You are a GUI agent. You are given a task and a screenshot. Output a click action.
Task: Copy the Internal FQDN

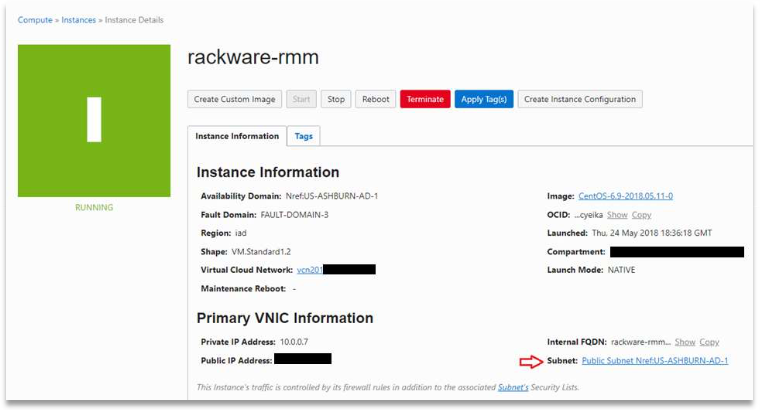click(x=709, y=342)
